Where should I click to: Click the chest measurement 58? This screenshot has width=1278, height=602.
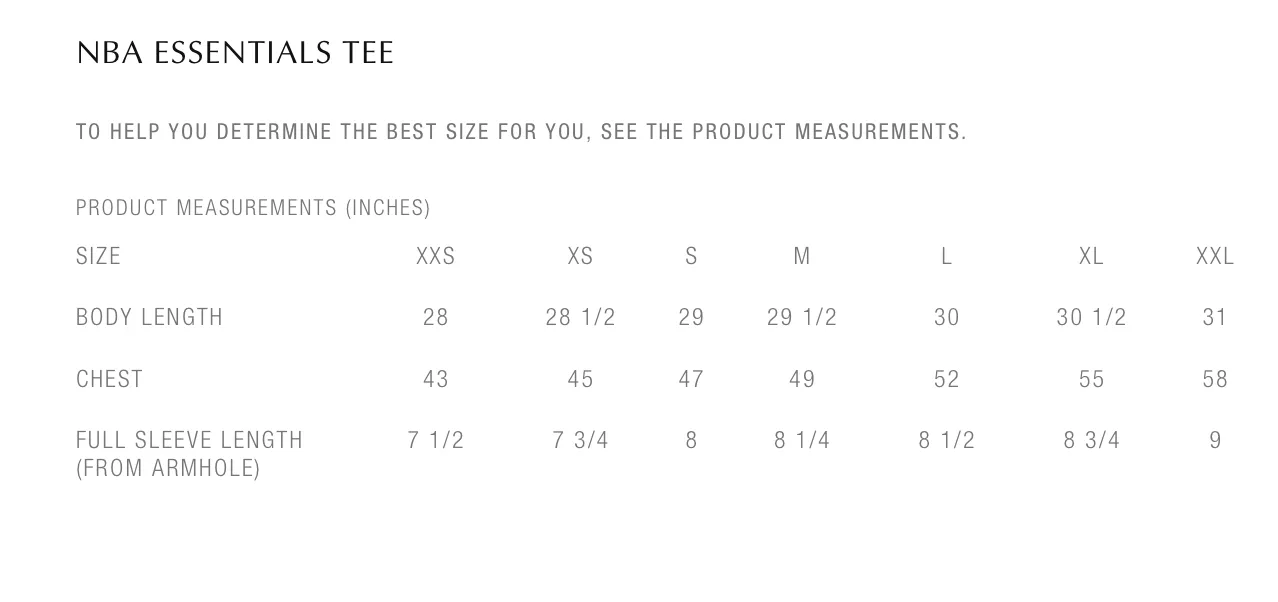tap(1215, 380)
